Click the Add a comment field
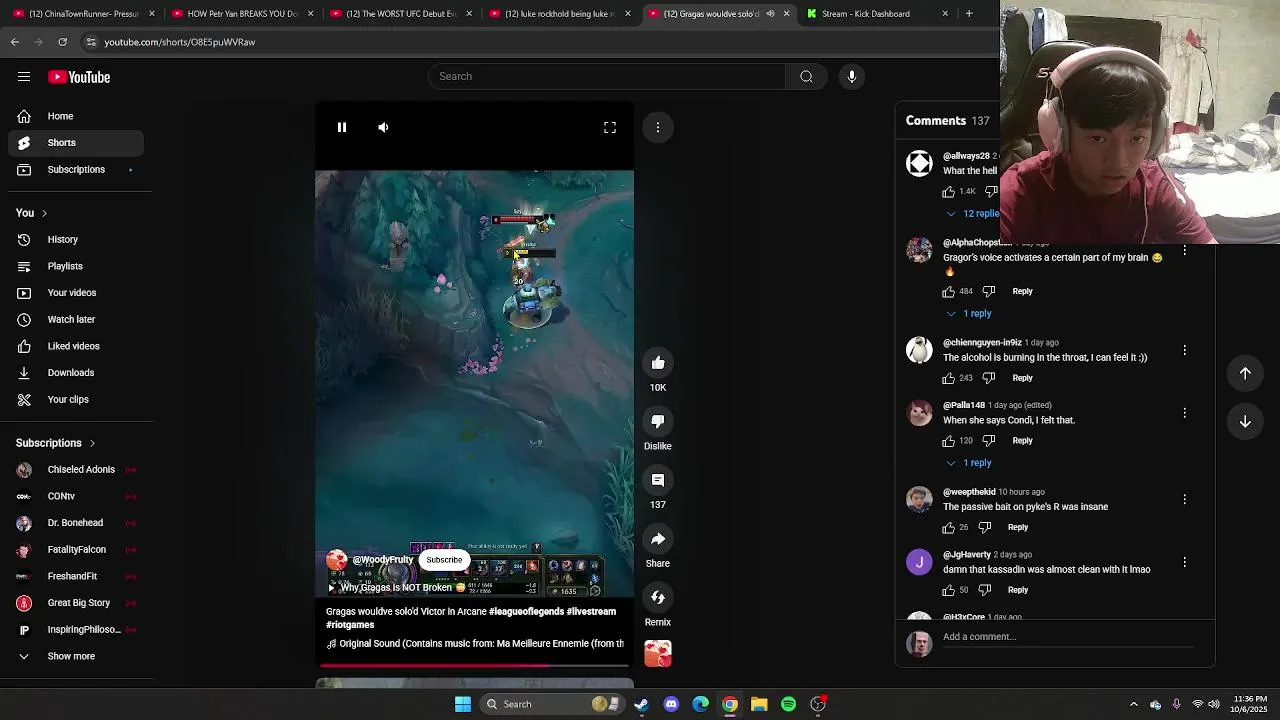Screen dimensions: 1280x720 pyautogui.click(x=1068, y=637)
